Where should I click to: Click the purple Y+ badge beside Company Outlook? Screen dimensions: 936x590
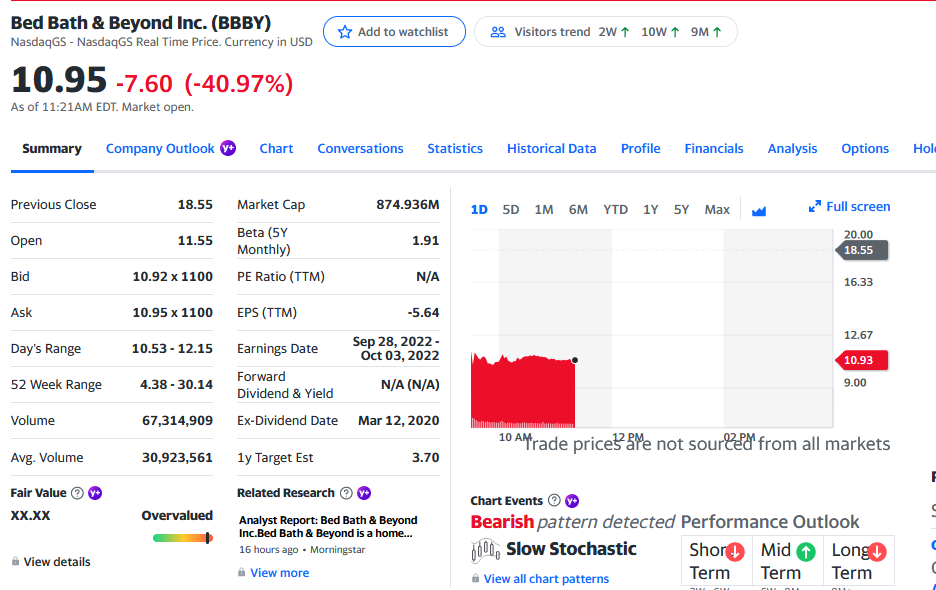tap(228, 148)
